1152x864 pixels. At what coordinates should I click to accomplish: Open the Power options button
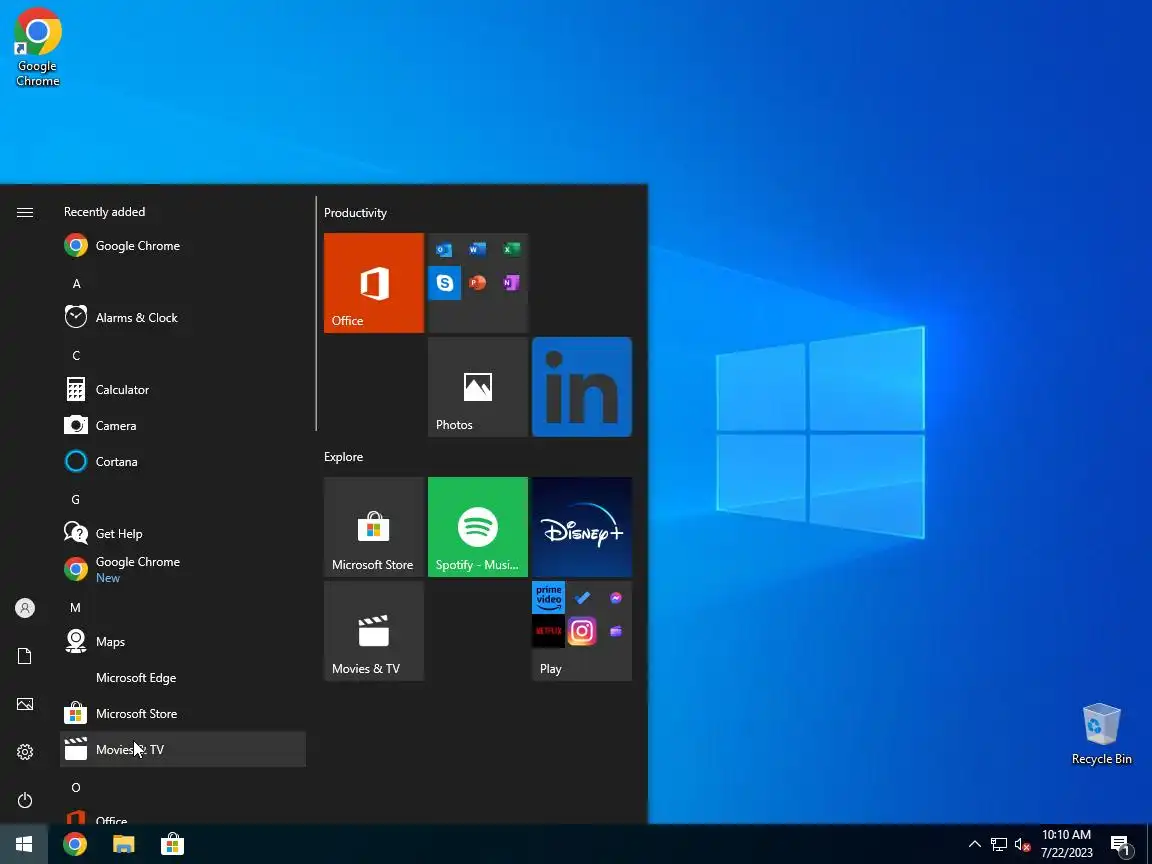(24, 799)
